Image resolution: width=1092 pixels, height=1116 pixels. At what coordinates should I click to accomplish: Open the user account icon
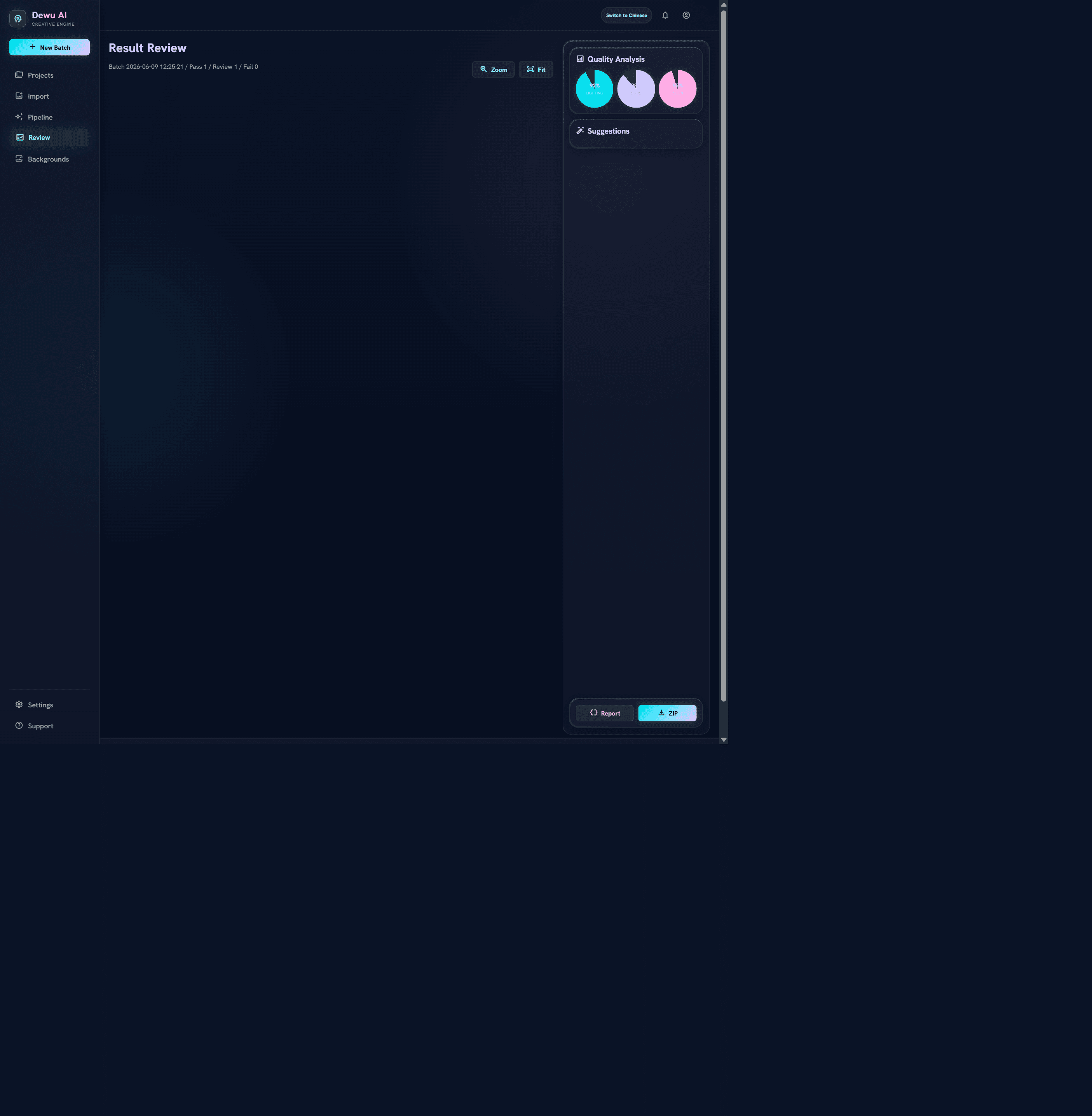coord(686,16)
